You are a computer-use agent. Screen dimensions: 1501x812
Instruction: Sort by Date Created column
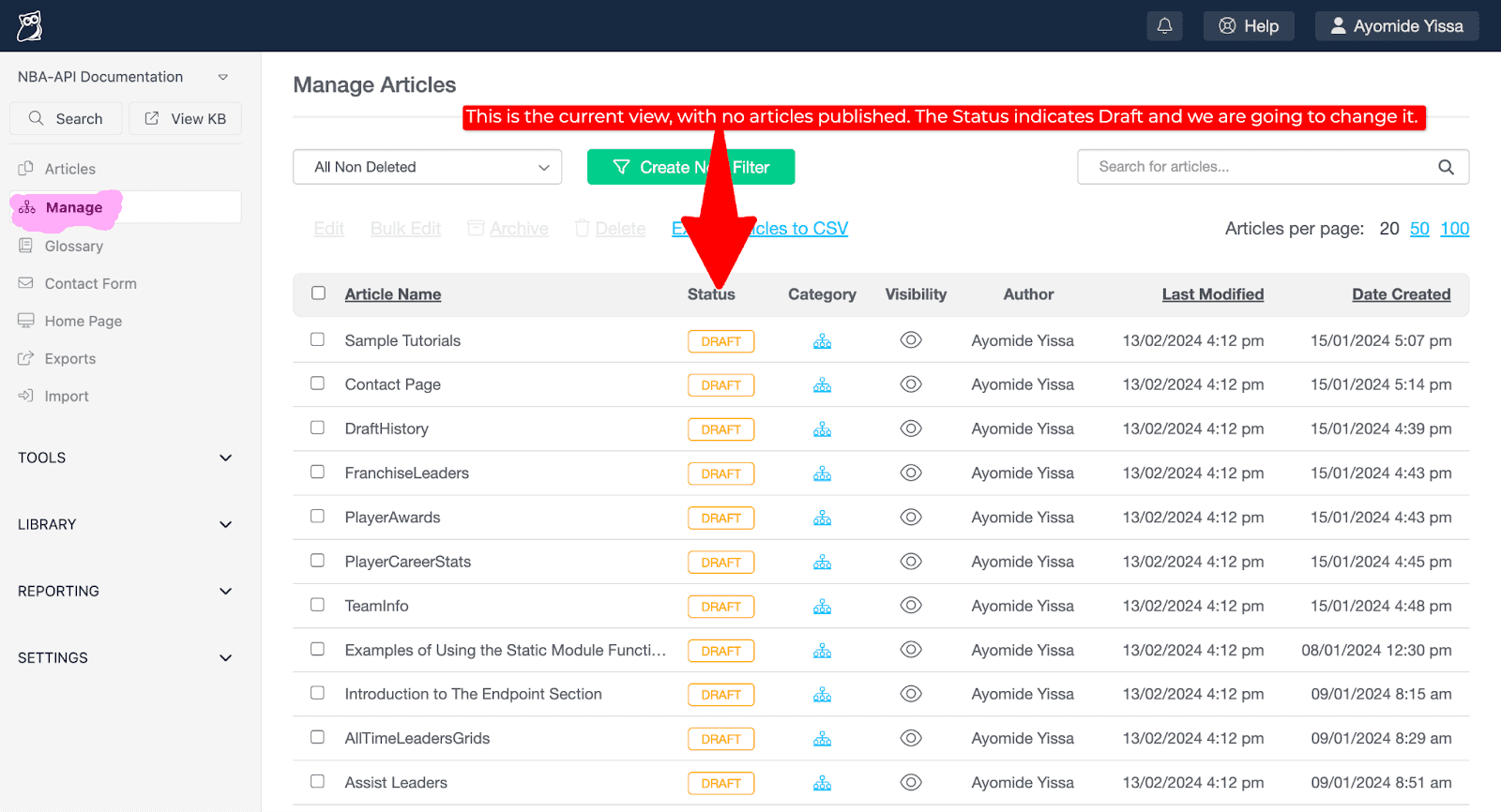(1402, 294)
